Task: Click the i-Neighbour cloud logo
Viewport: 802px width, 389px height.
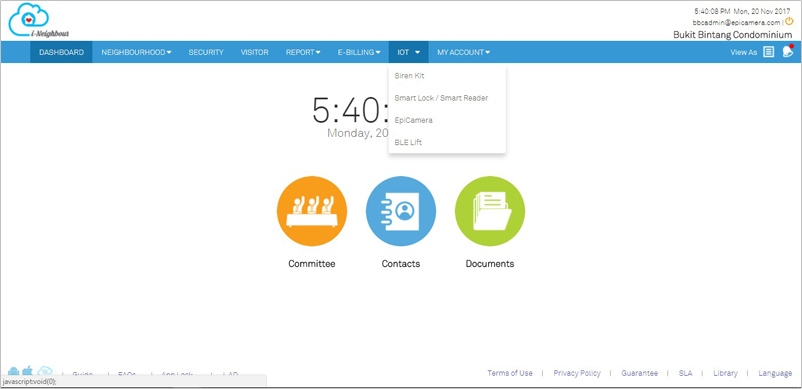Action: click(38, 20)
